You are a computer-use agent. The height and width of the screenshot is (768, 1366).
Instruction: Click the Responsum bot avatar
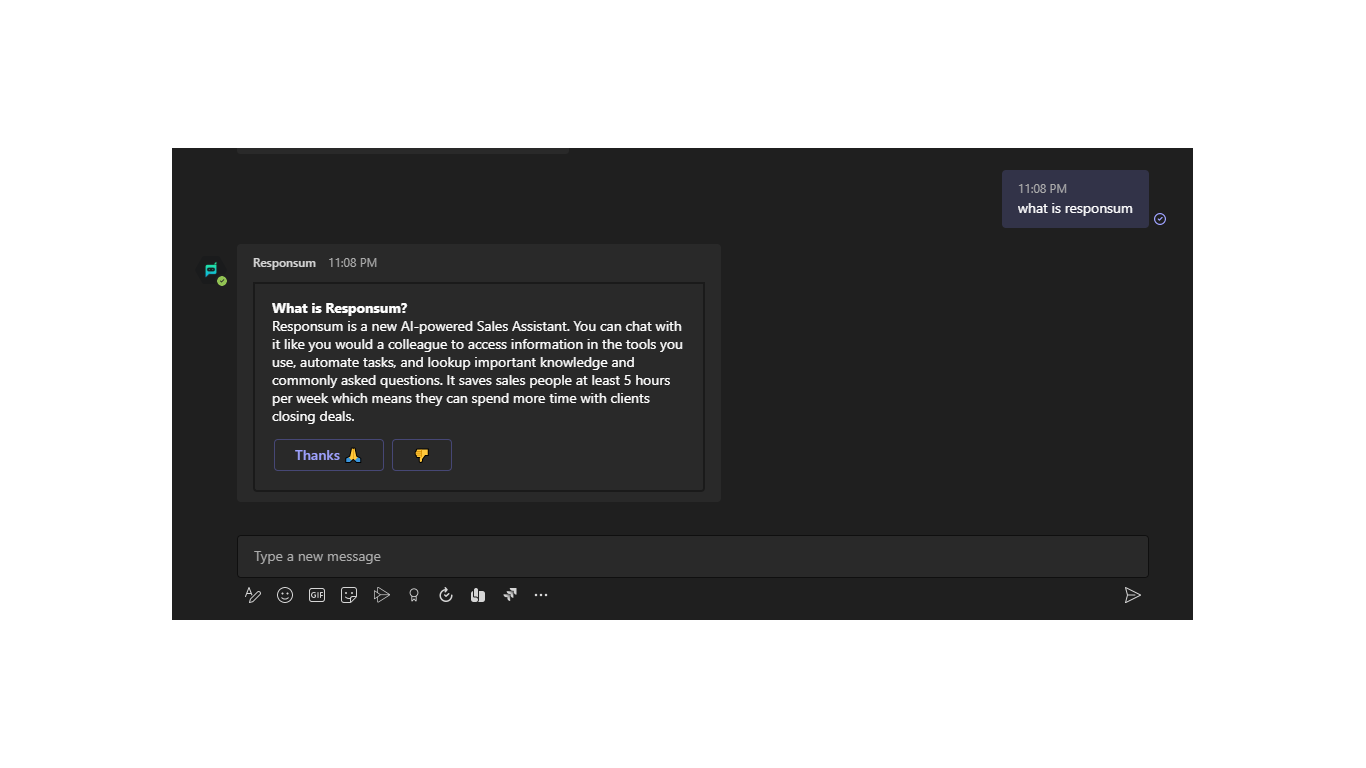[211, 270]
